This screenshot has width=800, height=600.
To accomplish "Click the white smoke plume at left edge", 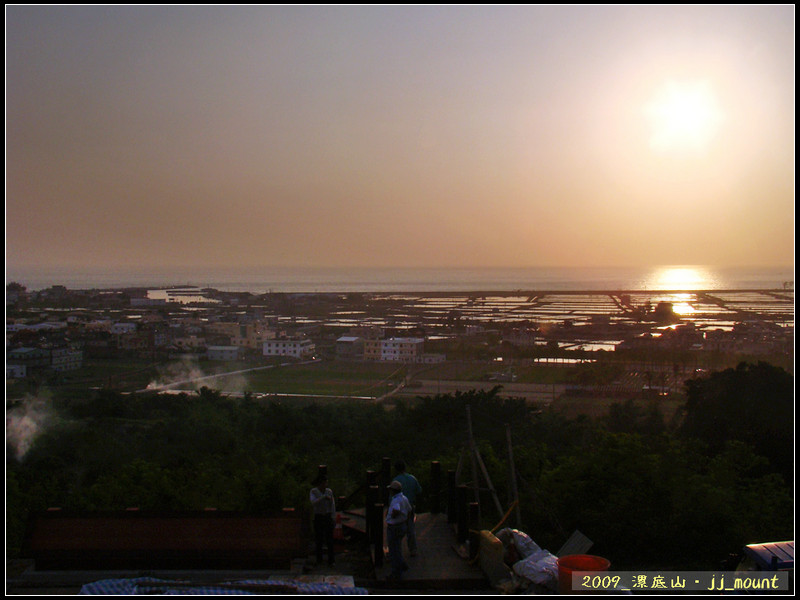I will (x=27, y=422).
